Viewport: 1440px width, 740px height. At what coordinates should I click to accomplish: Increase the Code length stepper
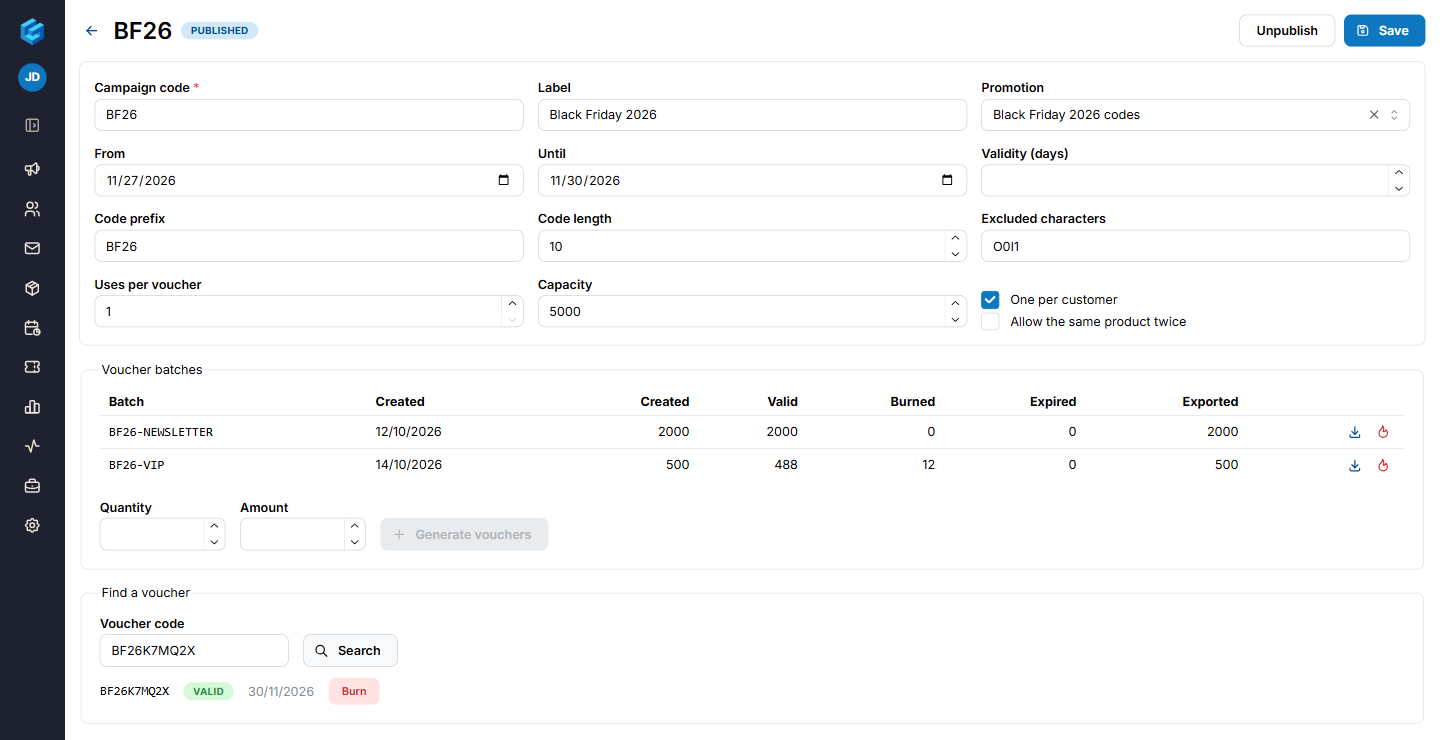pos(955,239)
